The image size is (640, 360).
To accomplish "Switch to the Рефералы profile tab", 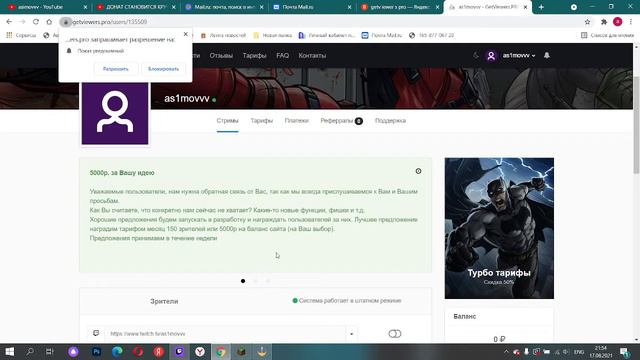I will point(342,121).
